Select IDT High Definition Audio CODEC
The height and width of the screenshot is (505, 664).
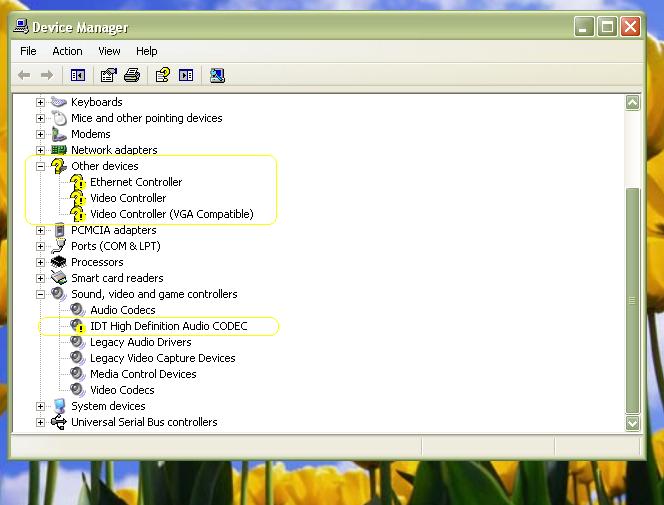coord(169,326)
